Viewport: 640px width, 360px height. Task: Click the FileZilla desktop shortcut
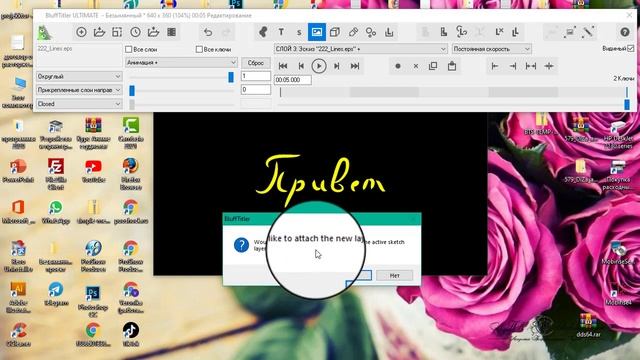pos(56,173)
